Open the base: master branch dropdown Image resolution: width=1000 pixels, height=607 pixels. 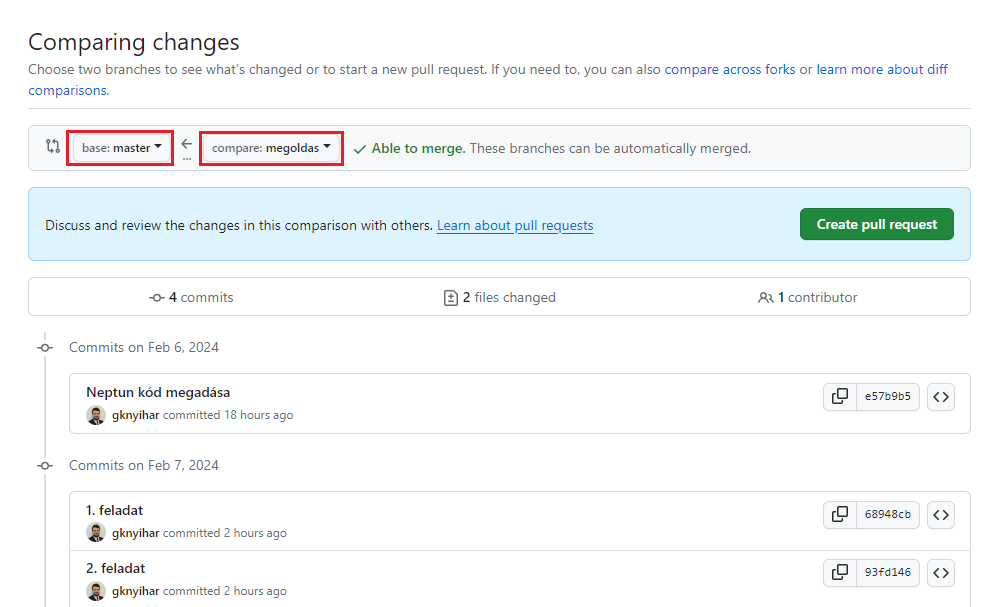121,148
